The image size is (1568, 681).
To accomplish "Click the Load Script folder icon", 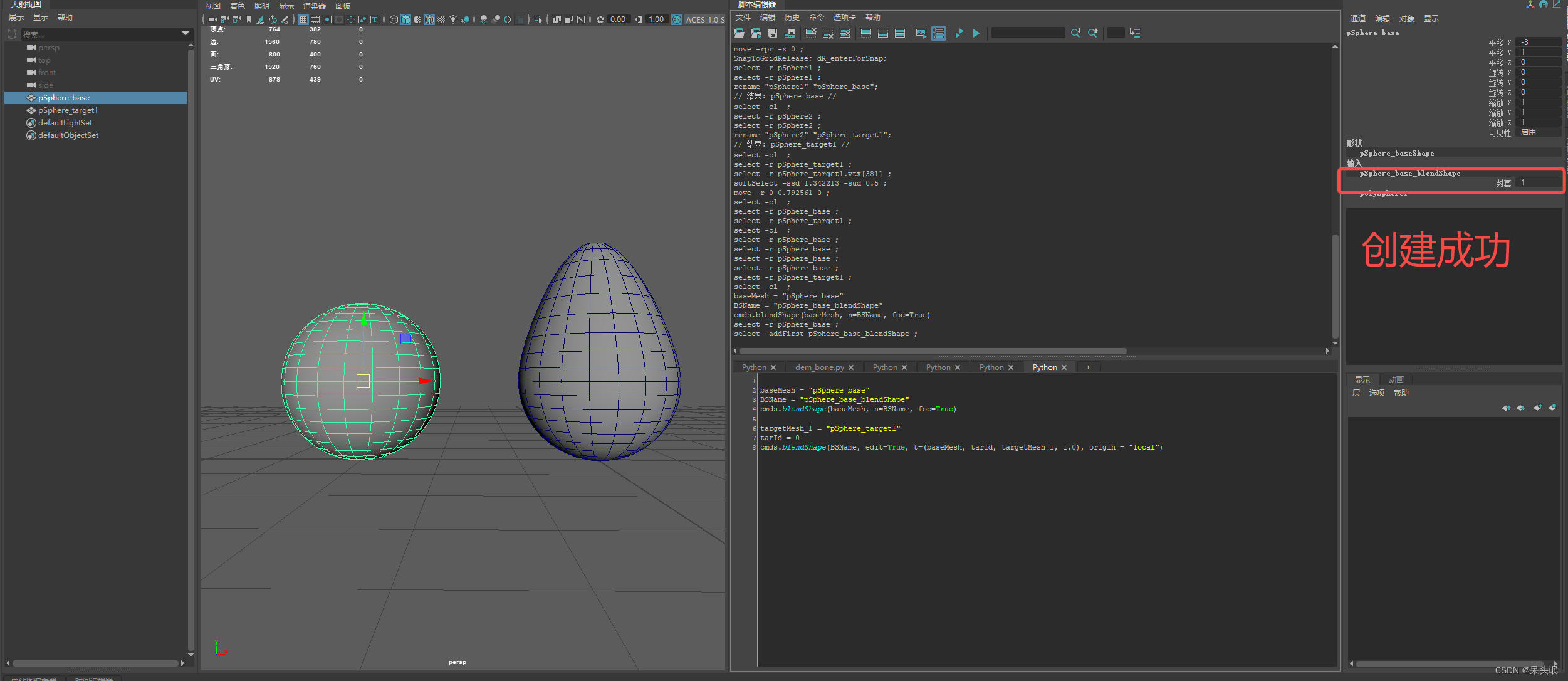I will [x=740, y=33].
